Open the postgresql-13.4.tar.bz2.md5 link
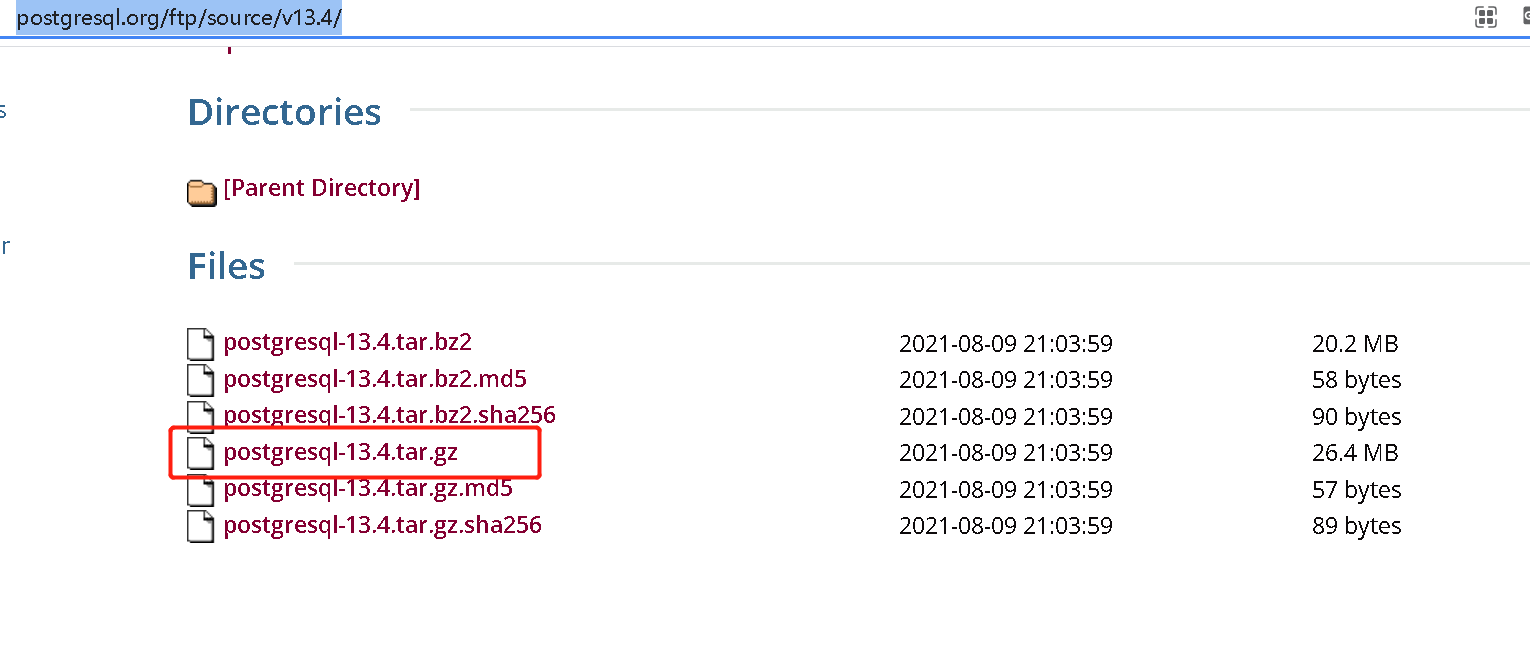The height and width of the screenshot is (649, 1530). (x=375, y=379)
